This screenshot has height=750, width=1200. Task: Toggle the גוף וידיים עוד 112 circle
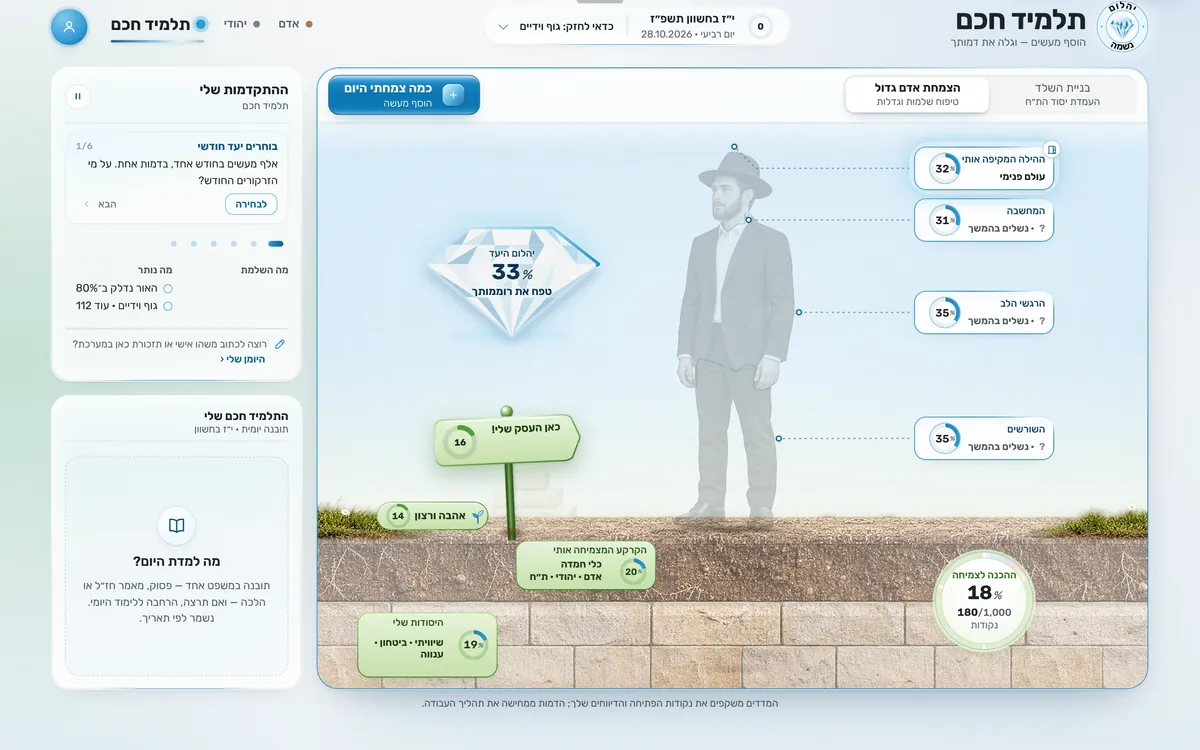pyautogui.click(x=167, y=306)
